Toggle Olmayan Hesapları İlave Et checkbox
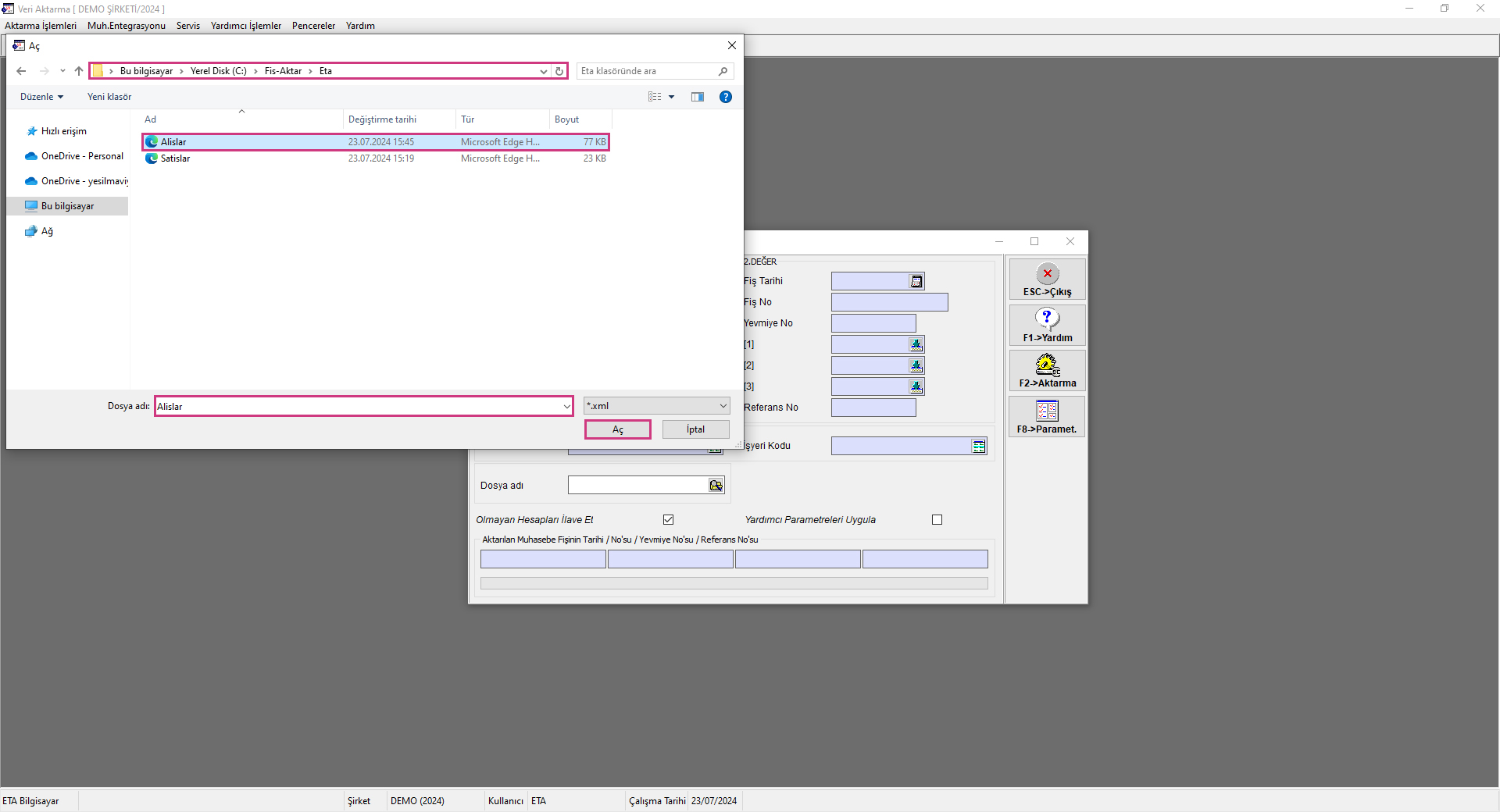This screenshot has width=1500, height=812. [669, 520]
